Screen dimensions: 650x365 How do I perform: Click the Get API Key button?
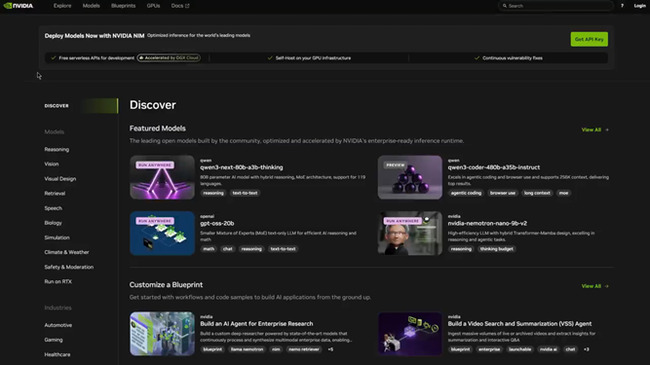click(x=589, y=39)
